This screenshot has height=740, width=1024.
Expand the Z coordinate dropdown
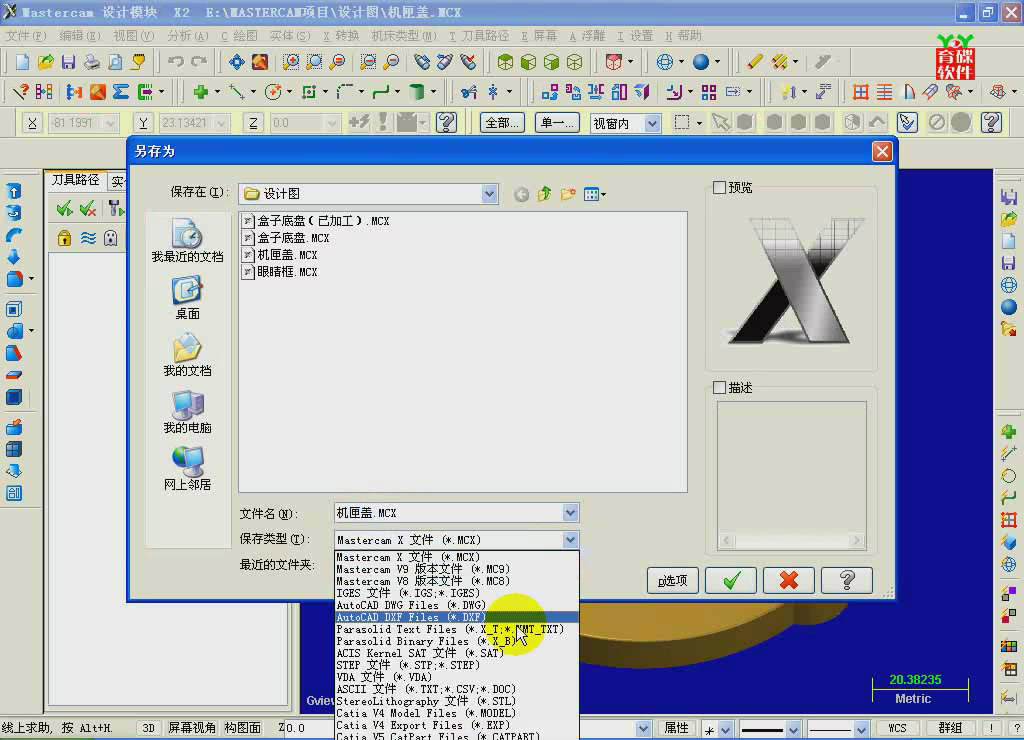tap(331, 123)
